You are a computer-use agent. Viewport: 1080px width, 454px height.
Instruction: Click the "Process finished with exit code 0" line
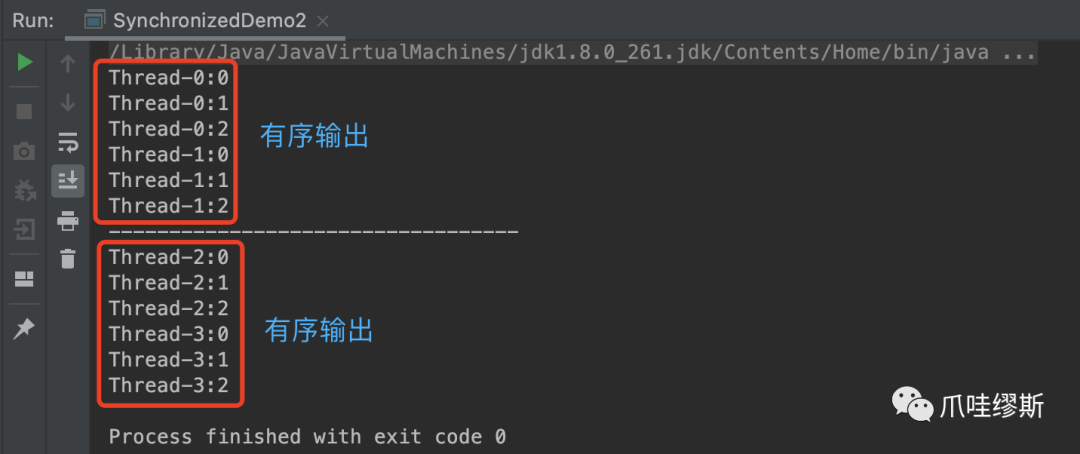tap(307, 437)
